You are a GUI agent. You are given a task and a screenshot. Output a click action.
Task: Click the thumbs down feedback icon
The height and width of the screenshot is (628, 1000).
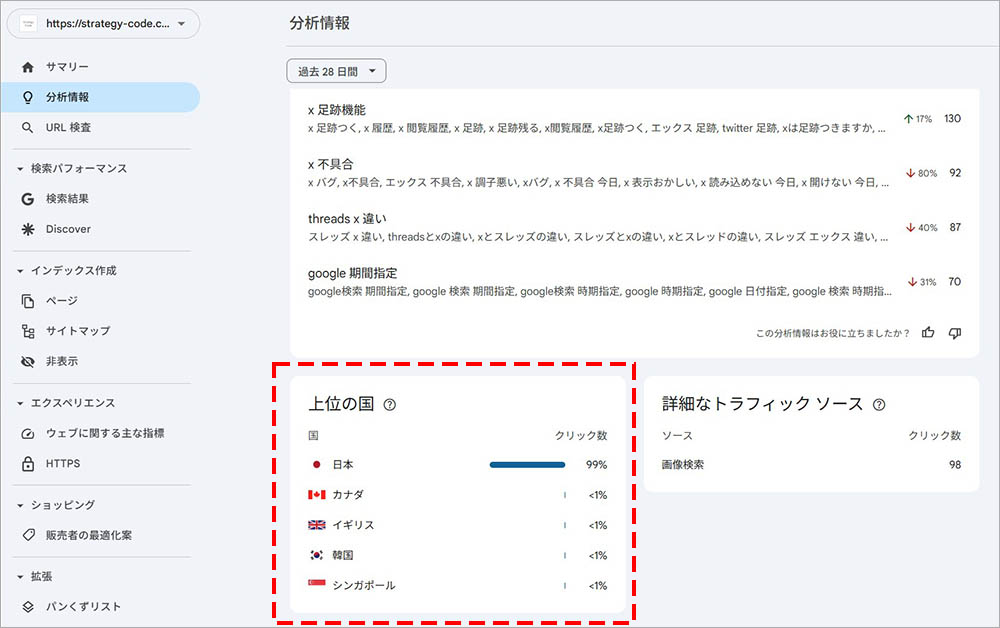[955, 333]
